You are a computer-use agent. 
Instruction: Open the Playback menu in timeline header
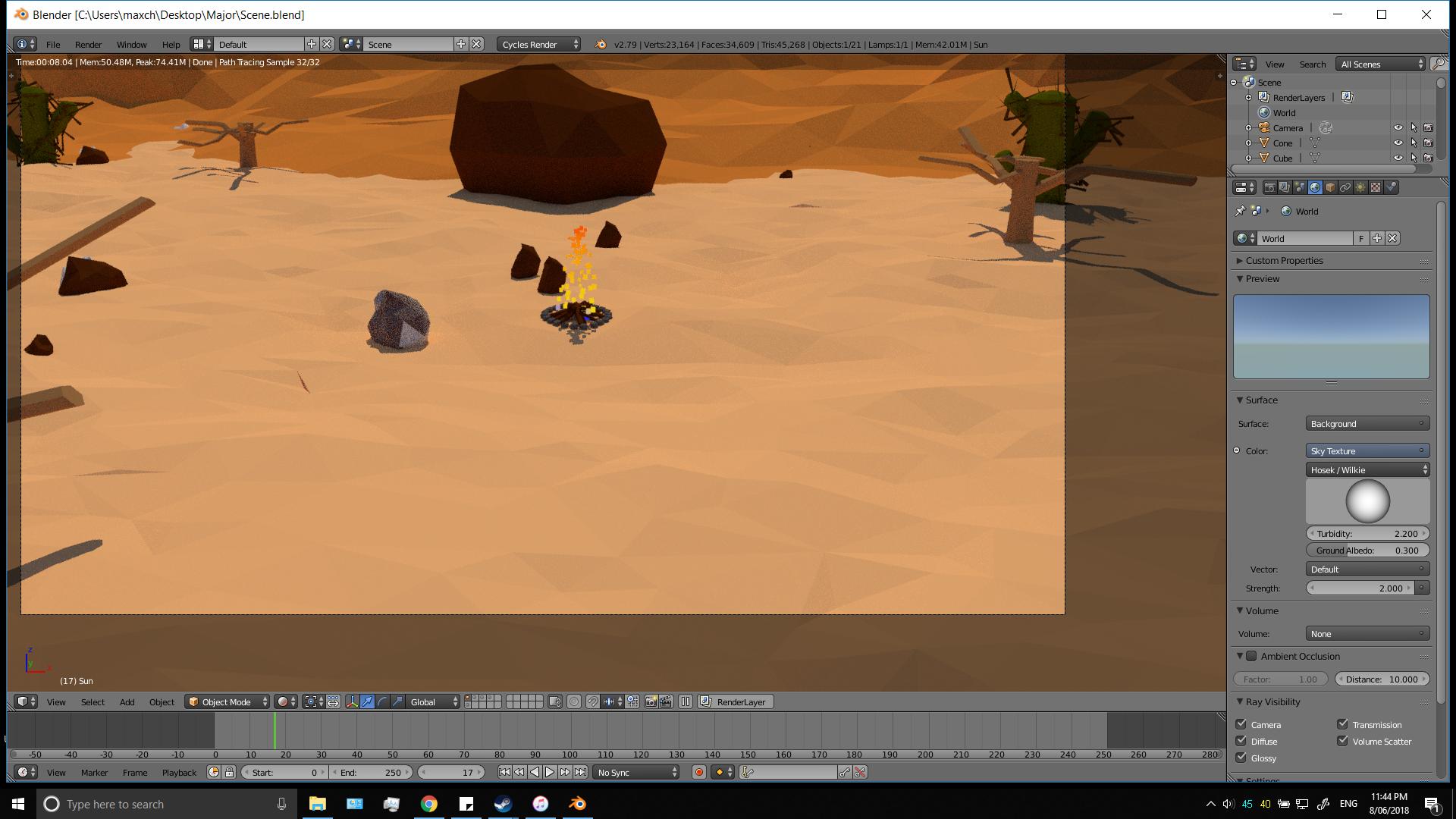point(179,772)
